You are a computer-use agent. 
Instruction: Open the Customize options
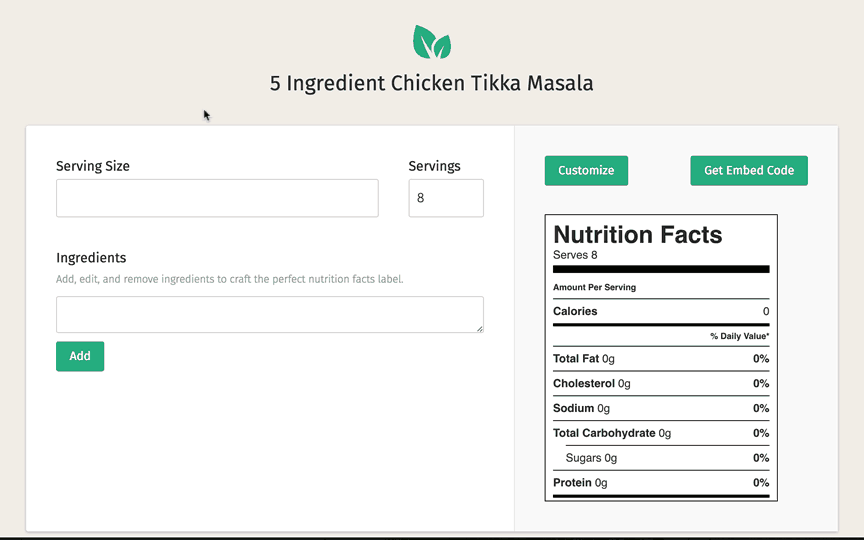tap(586, 170)
